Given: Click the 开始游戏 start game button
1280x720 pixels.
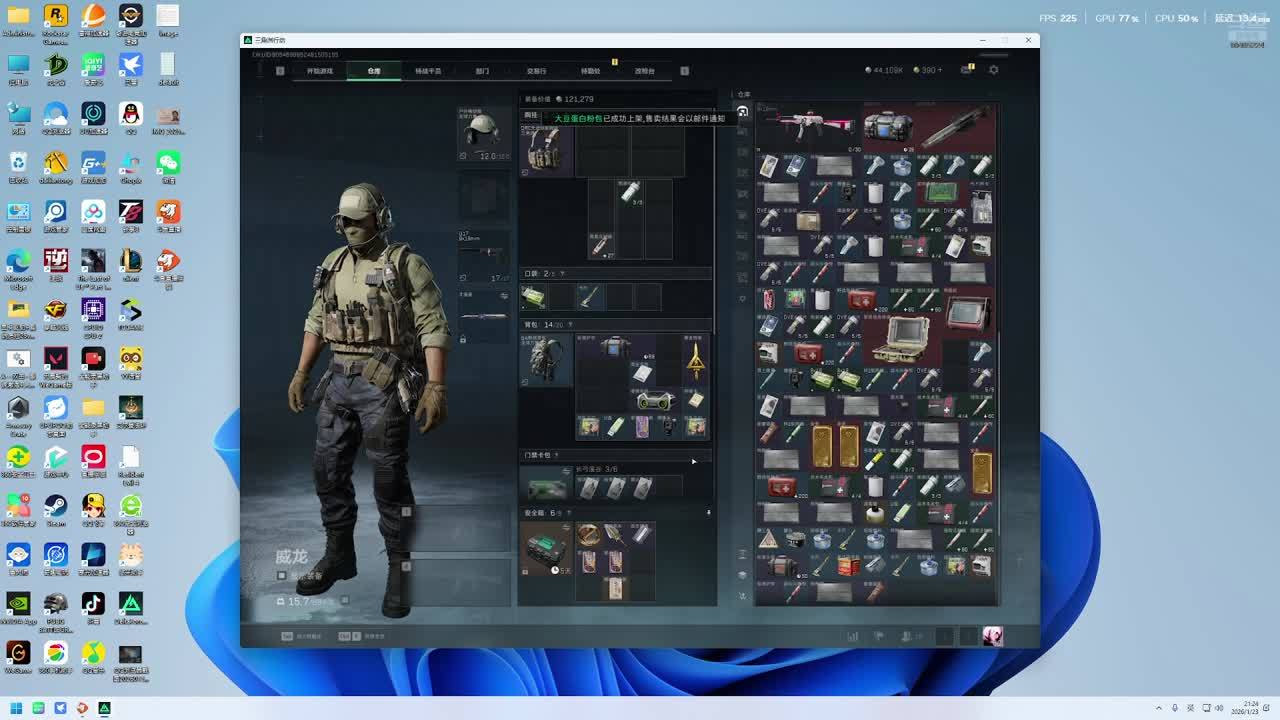Looking at the screenshot, I should click(319, 71).
